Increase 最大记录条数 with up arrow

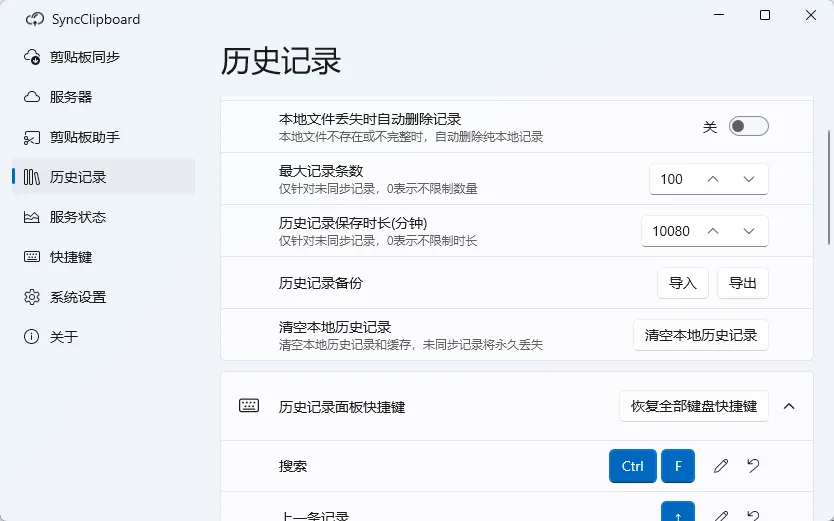tap(713, 179)
